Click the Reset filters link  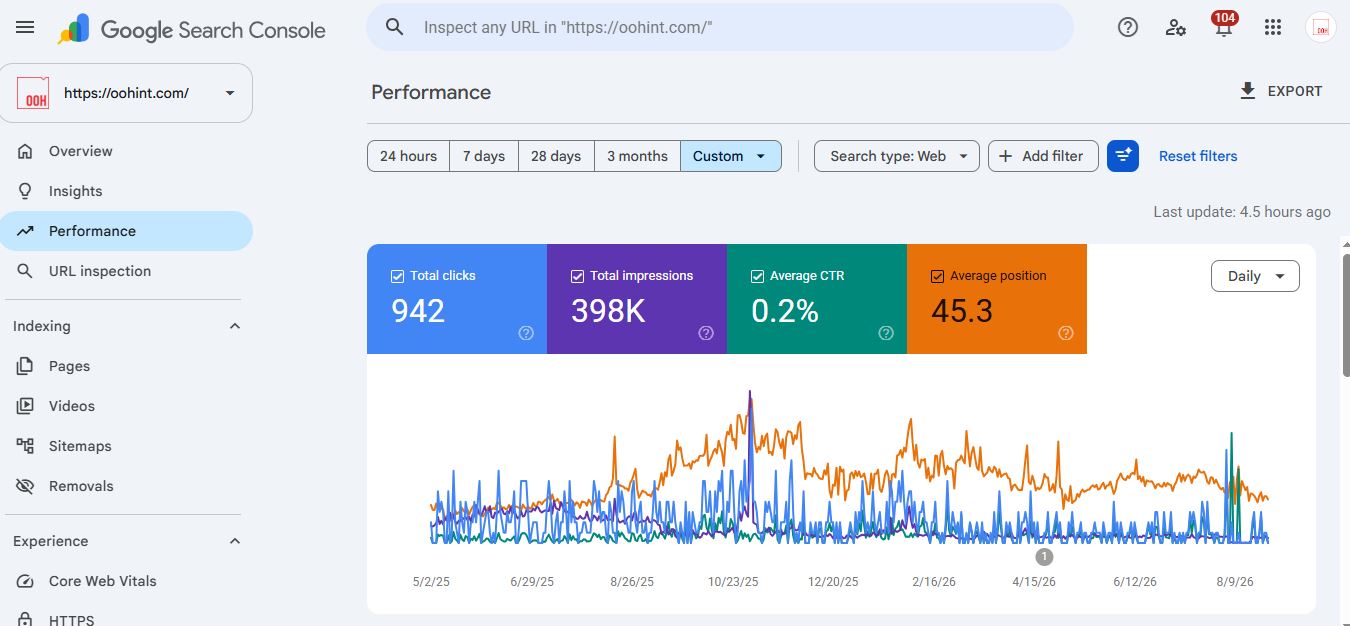(1198, 156)
